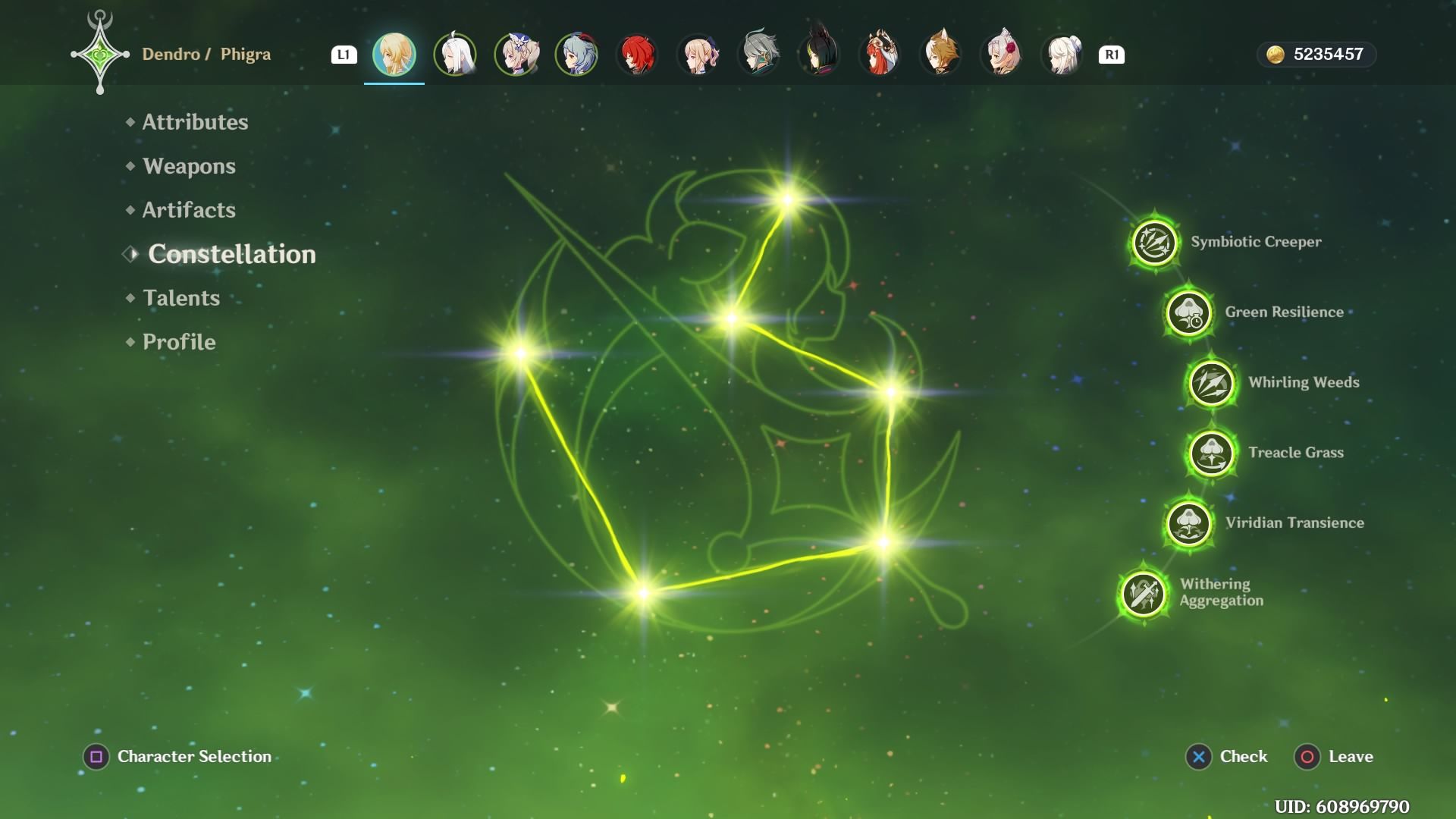Click the topmost constellation star node

(788, 200)
